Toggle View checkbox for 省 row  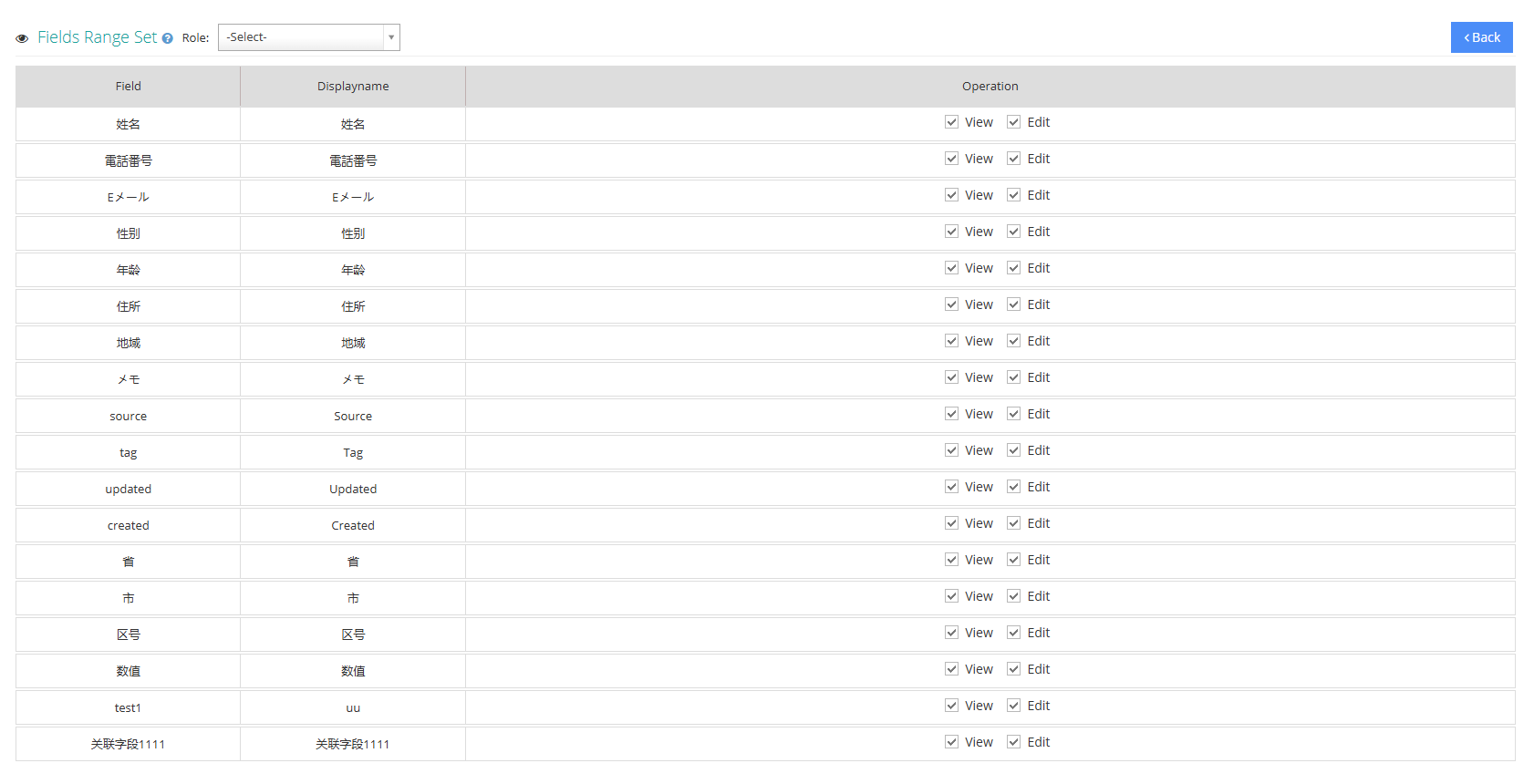coord(951,560)
